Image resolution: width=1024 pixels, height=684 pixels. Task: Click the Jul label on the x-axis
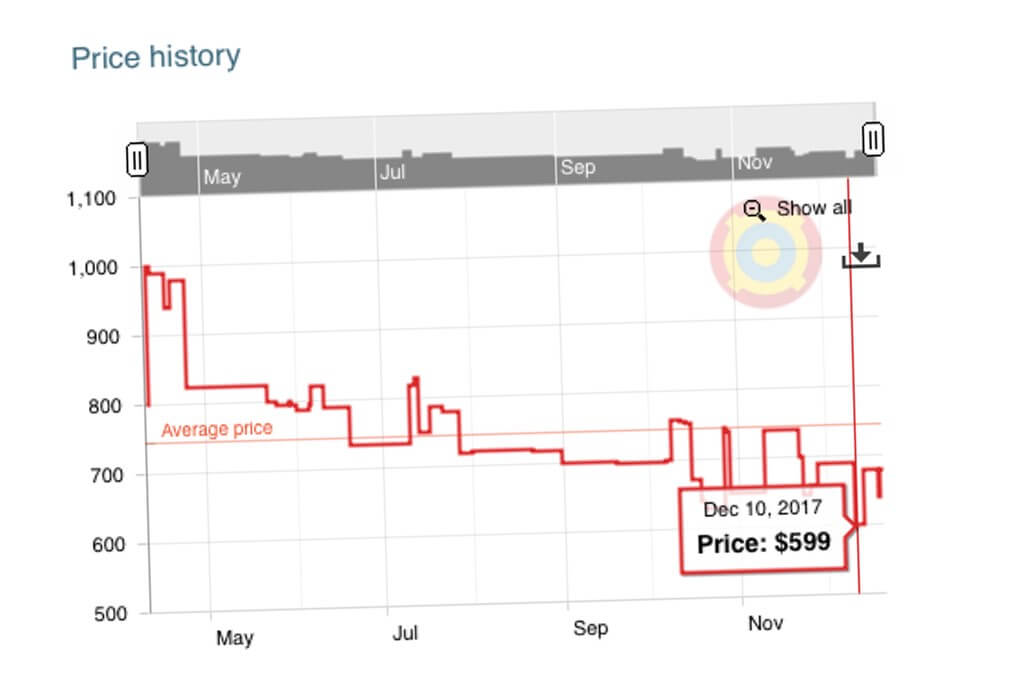pos(405,633)
